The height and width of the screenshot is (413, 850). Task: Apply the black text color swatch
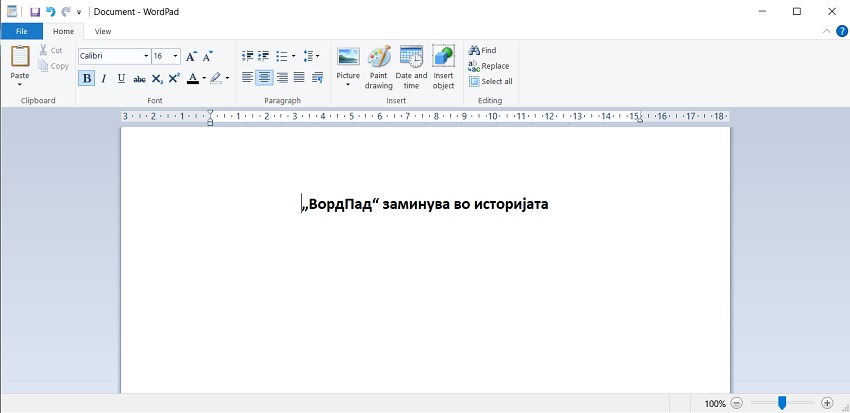(x=192, y=79)
